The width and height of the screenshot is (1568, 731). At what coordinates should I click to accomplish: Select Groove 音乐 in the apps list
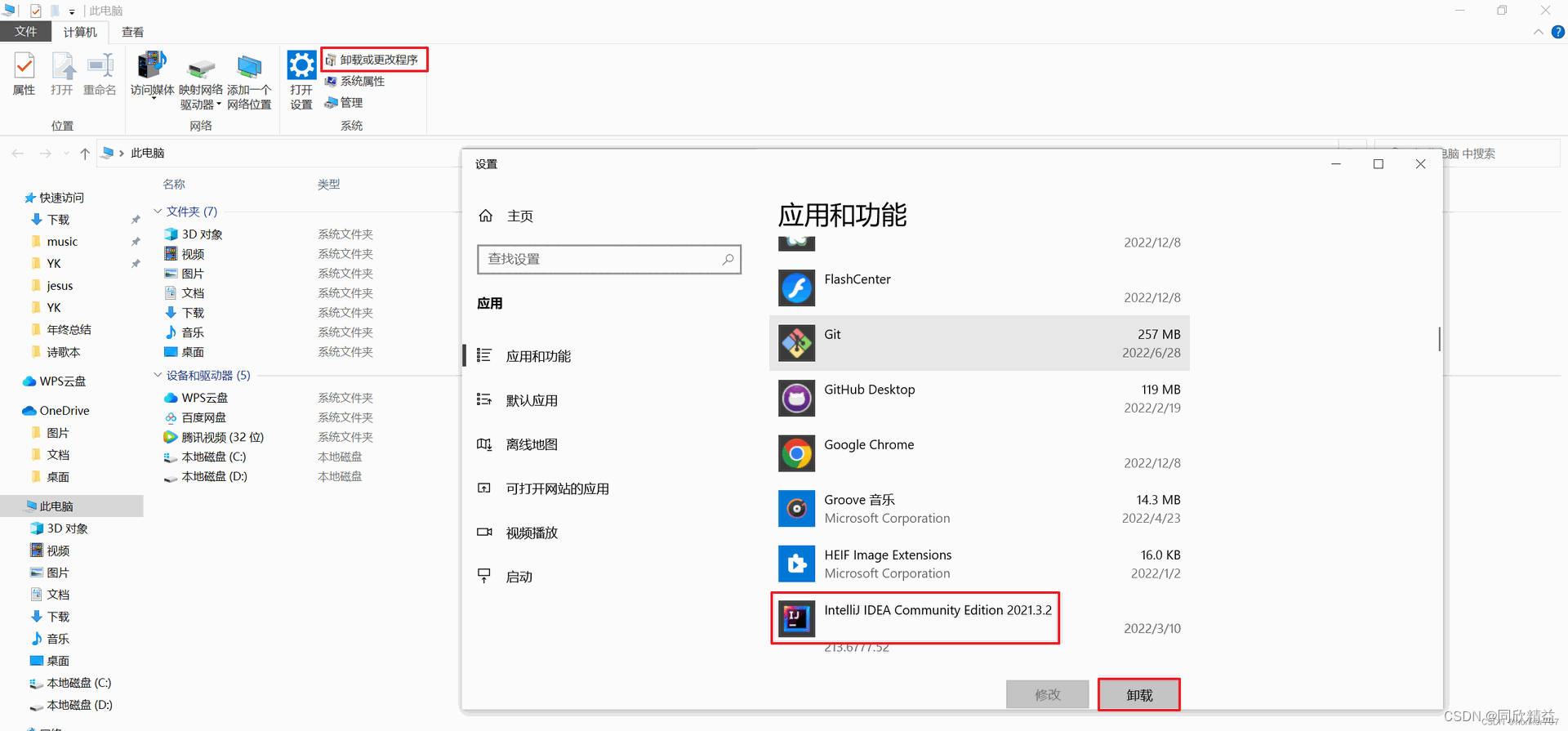pyautogui.click(x=979, y=509)
